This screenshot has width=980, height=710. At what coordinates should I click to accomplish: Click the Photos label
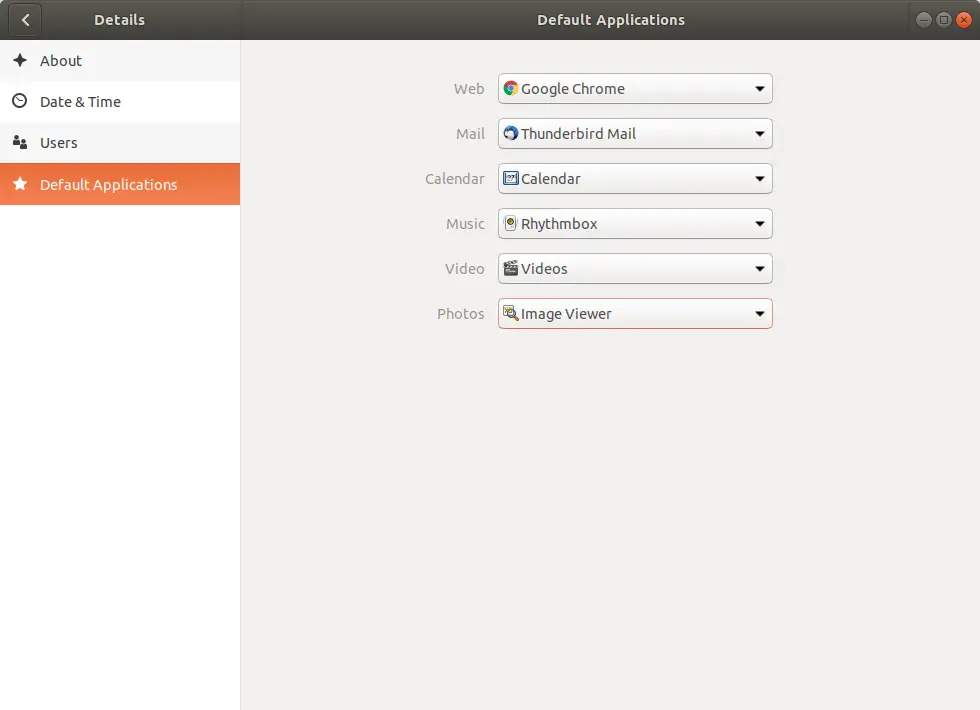pos(461,314)
